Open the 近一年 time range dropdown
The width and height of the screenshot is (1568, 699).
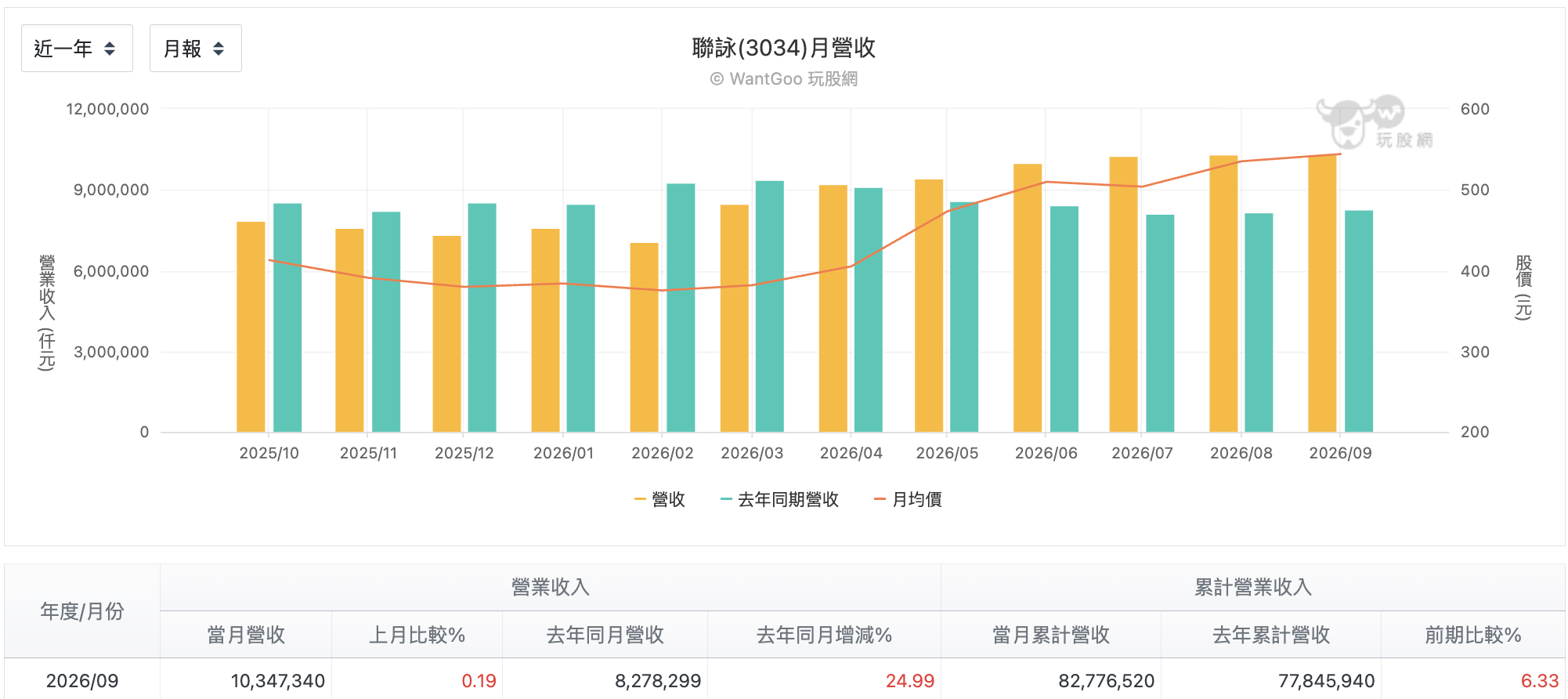coord(77,49)
